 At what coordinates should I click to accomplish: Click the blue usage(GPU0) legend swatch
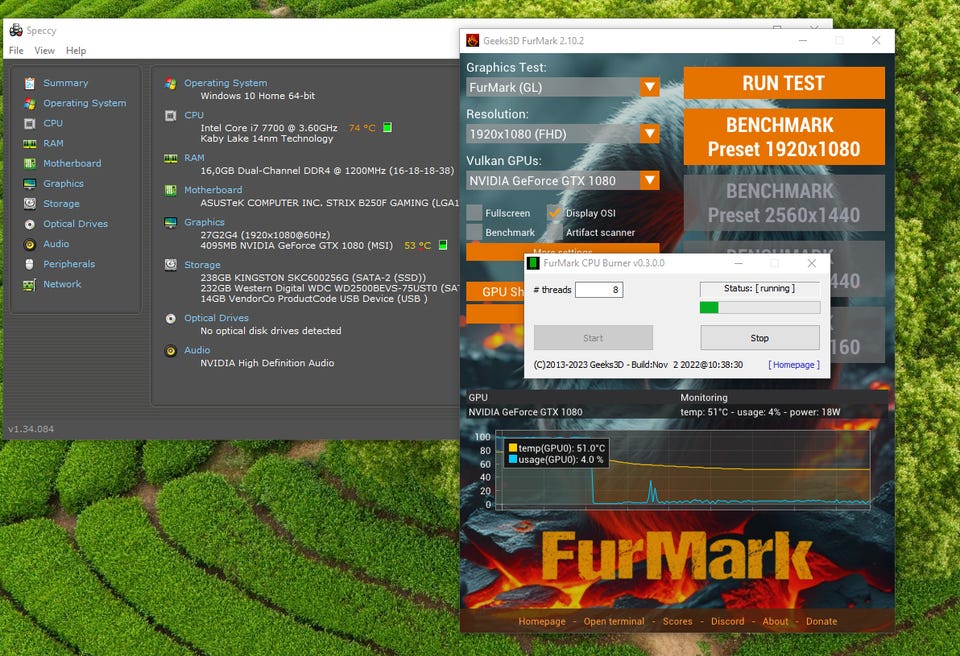pyautogui.click(x=513, y=459)
